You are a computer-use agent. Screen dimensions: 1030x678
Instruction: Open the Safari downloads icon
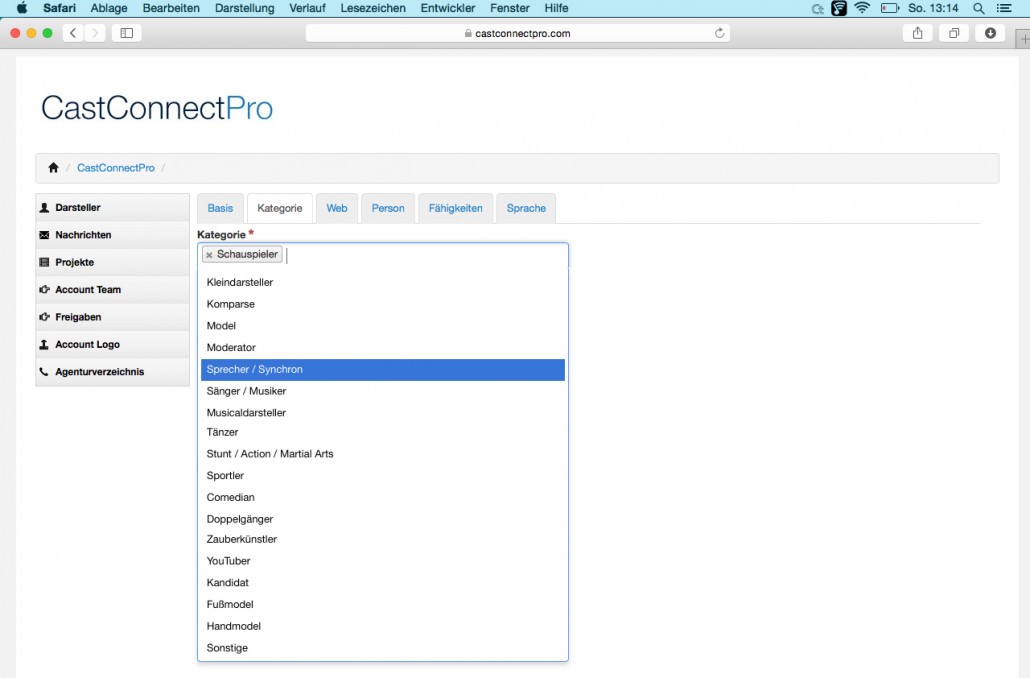tap(990, 33)
